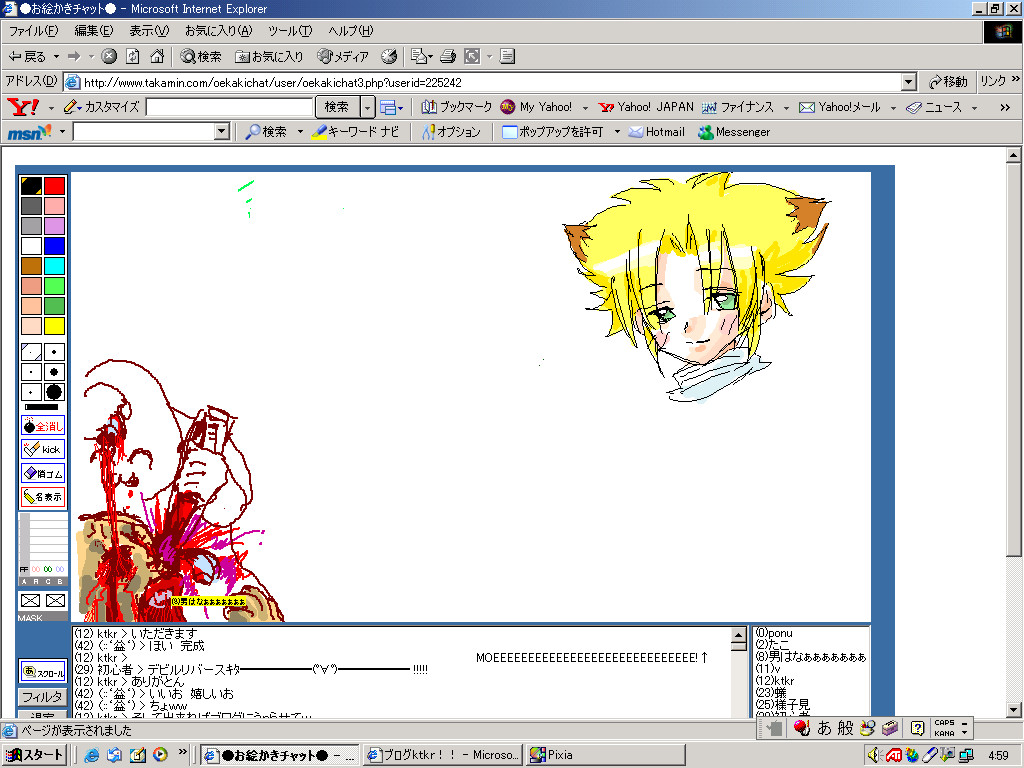The height and width of the screenshot is (768, 1024).
Task: Open the msn search combo box dropdown
Action: tap(222, 132)
